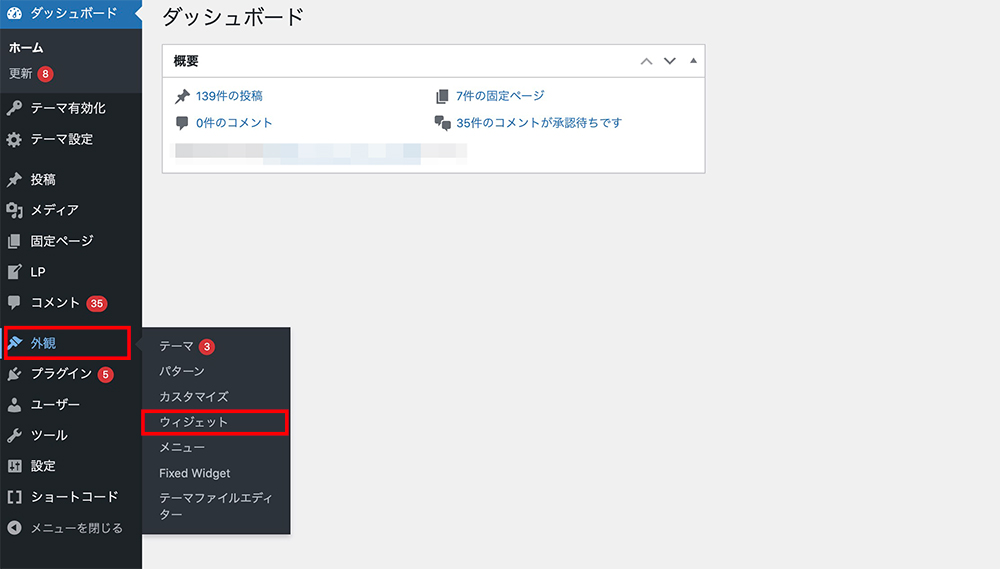Go to ホーム in sidebar

point(26,48)
